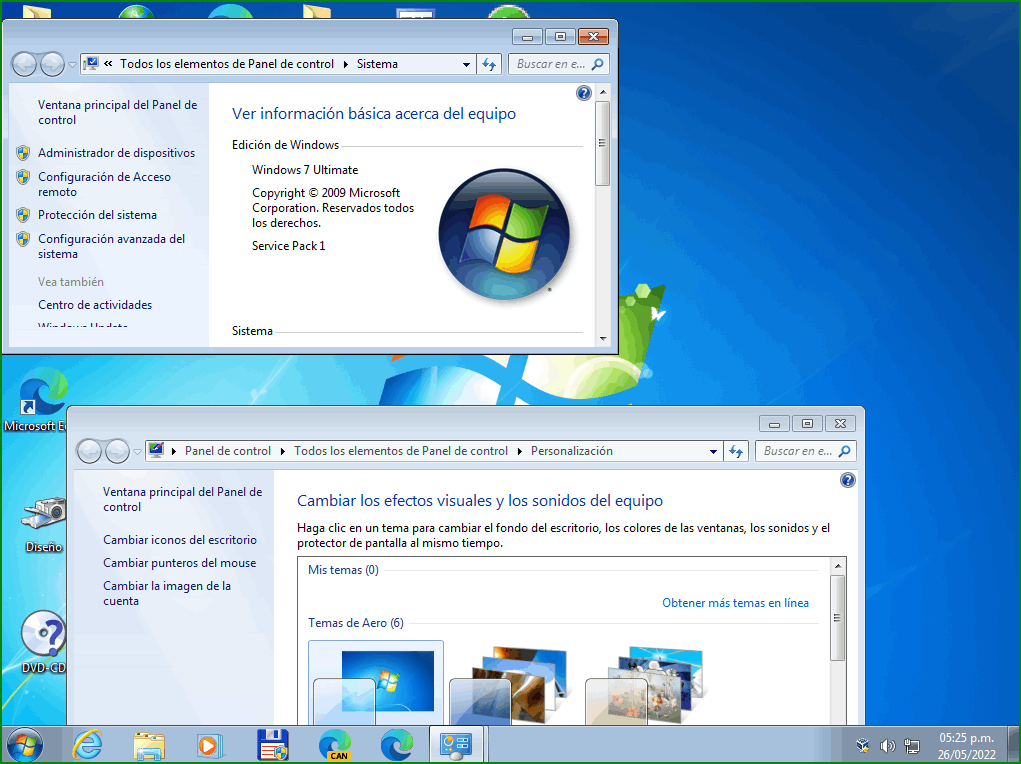Click Todos los elementos breadcrumb in Personalización window

[x=400, y=451]
